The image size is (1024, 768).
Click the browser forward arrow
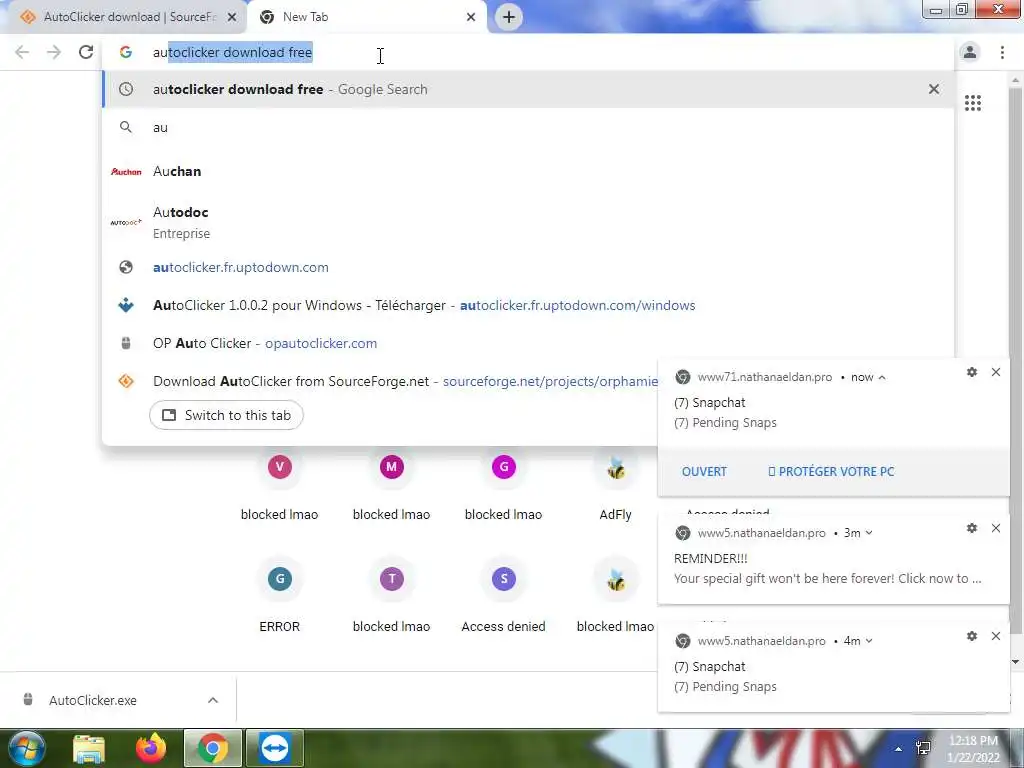(x=54, y=52)
